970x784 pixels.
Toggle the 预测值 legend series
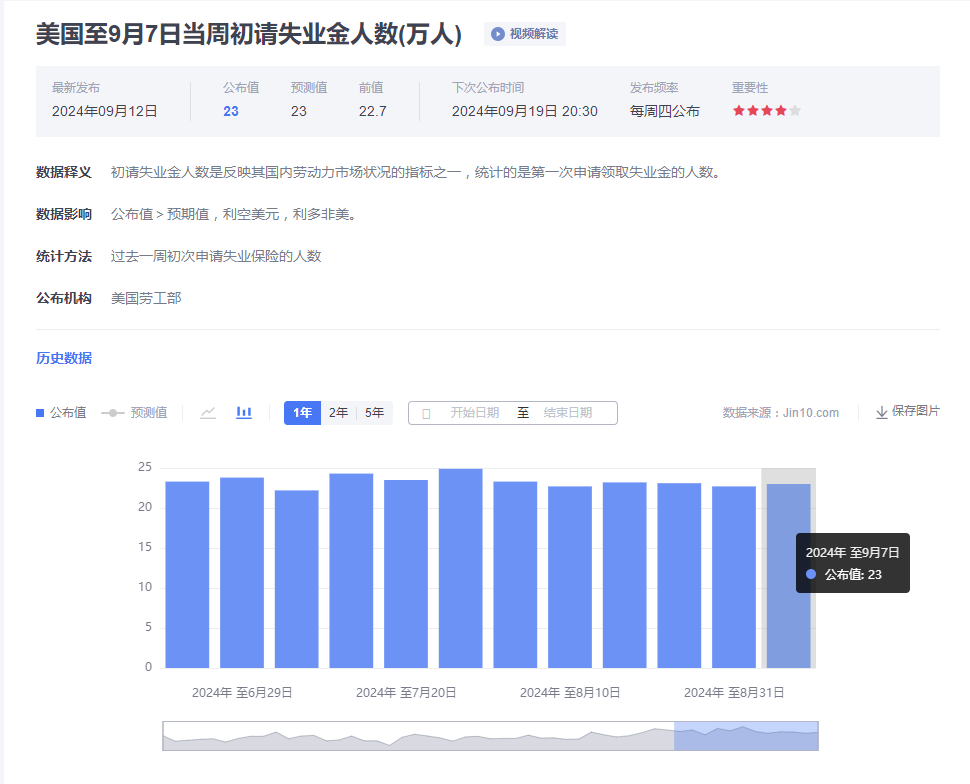tap(135, 412)
